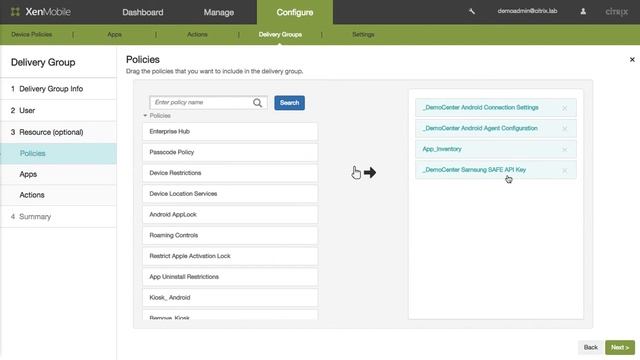
Task: Open the wrench settings icon
Action: (472, 11)
